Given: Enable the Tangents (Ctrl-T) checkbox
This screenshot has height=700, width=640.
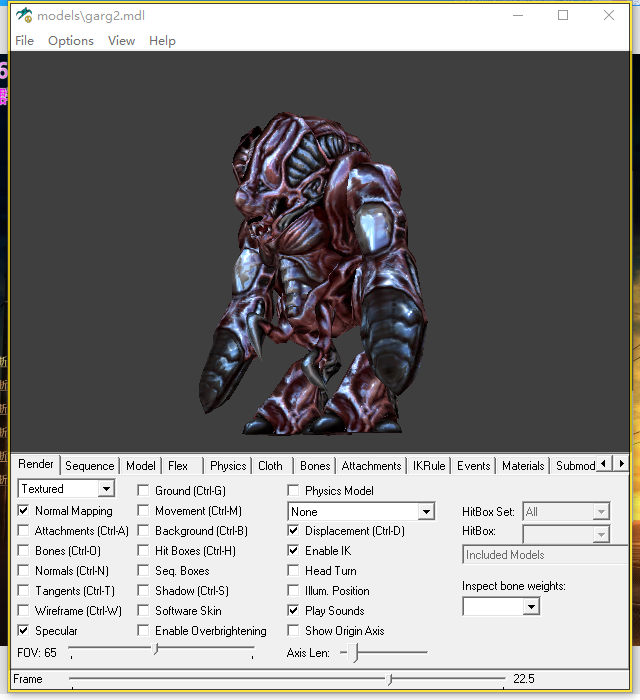Looking at the screenshot, I should (x=23, y=591).
